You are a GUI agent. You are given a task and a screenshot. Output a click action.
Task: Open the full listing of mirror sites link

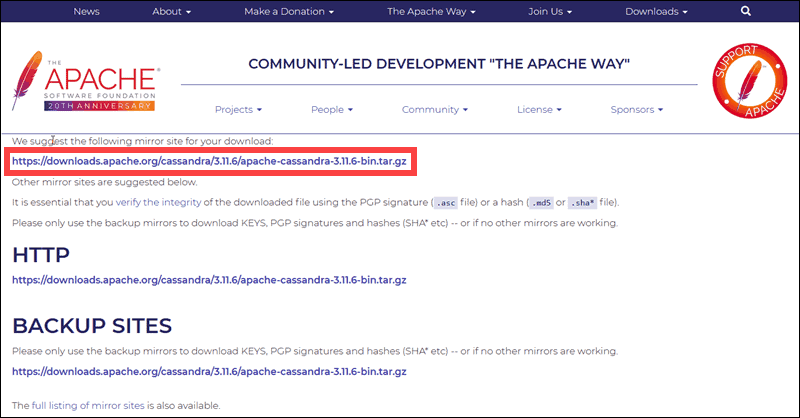pyautogui.click(x=88, y=406)
